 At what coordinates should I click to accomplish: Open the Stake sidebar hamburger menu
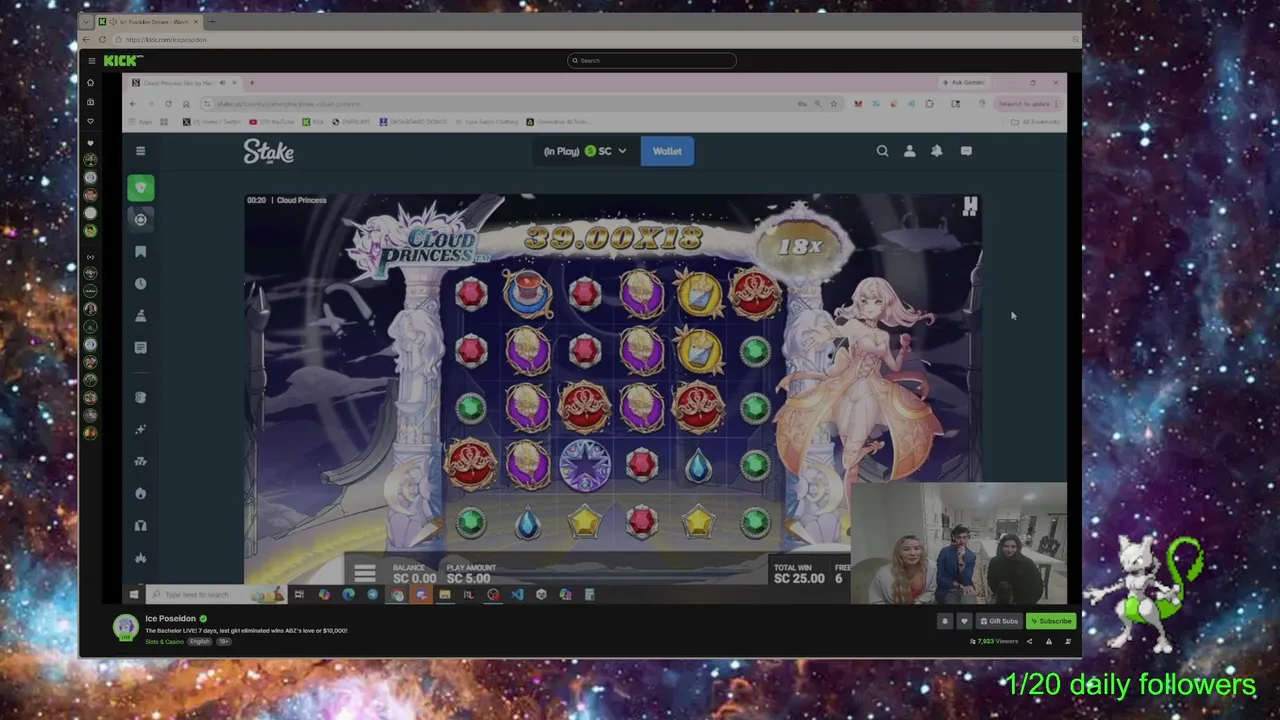(x=140, y=151)
